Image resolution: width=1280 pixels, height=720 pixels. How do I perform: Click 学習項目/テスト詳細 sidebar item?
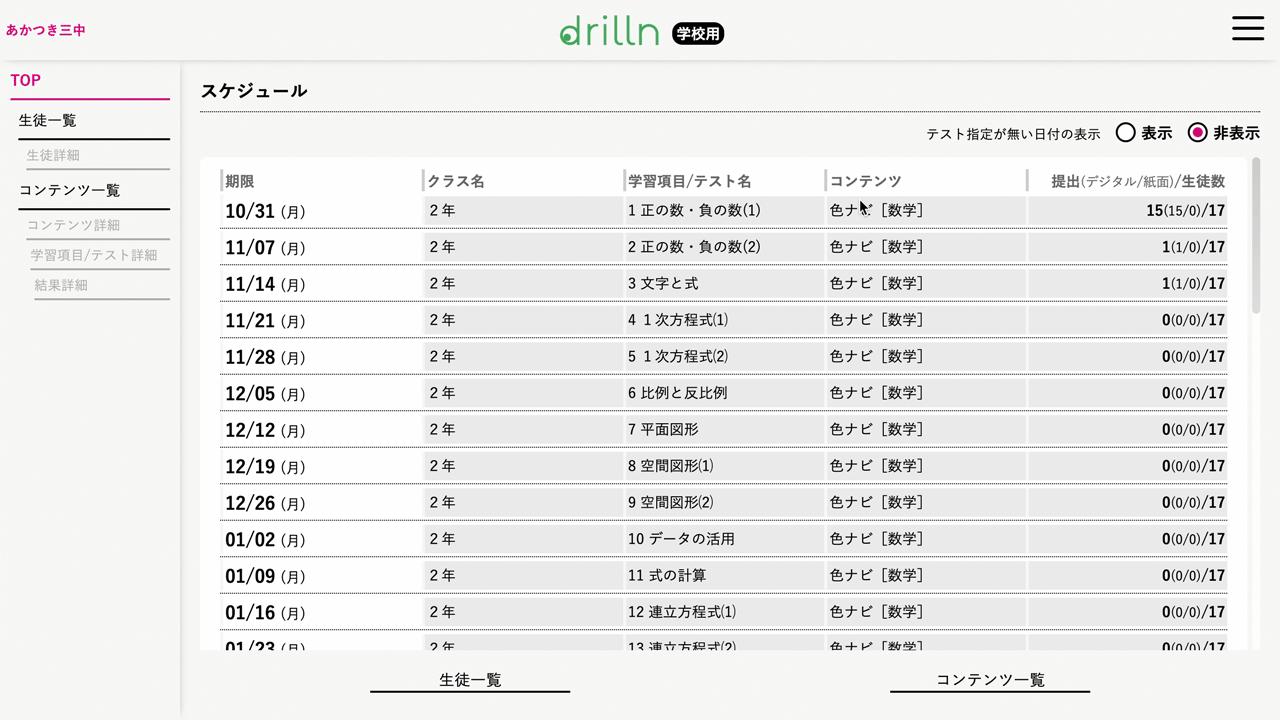coord(94,256)
